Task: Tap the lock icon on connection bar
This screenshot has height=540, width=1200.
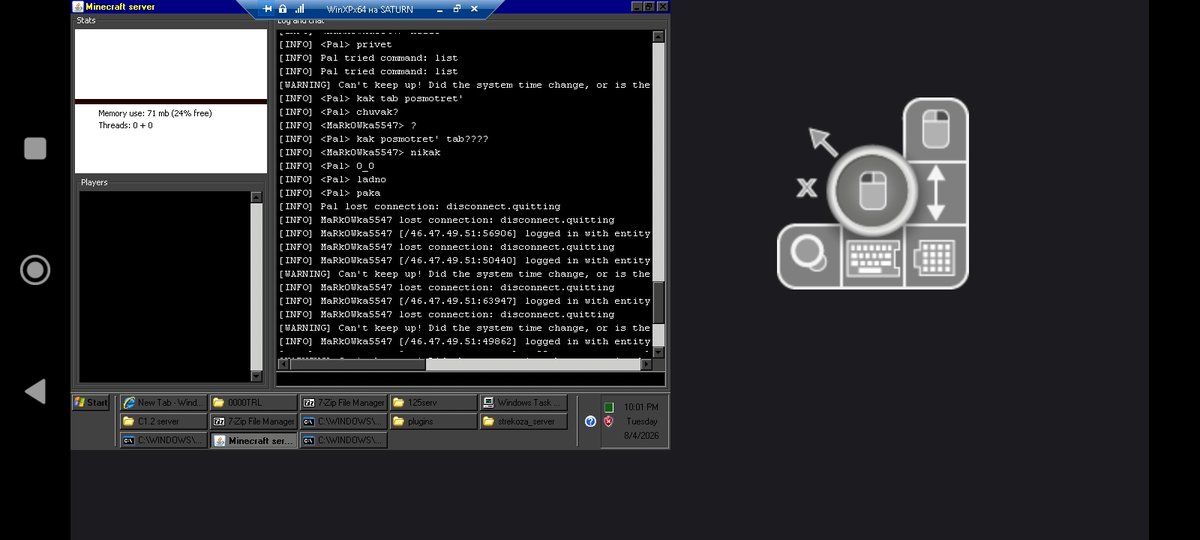Action: pos(283,8)
